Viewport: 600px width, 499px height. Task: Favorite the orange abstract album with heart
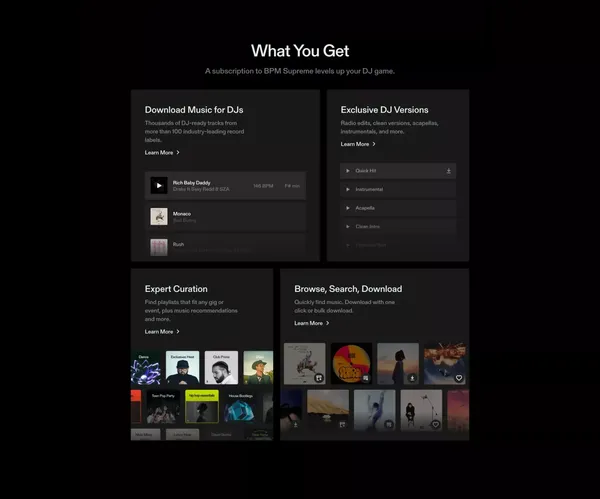click(x=459, y=378)
